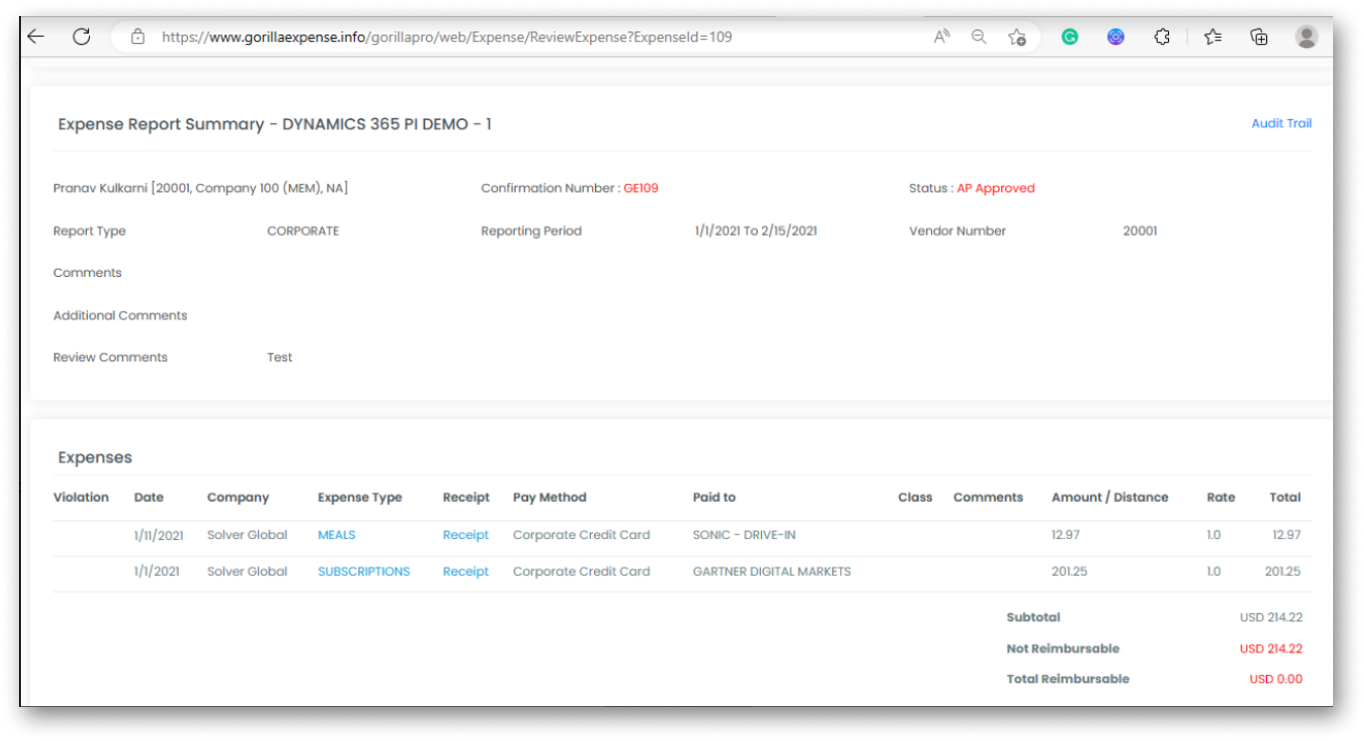This screenshot has width=1364, height=741.
Task: Reload the page with the refresh icon
Action: [82, 37]
